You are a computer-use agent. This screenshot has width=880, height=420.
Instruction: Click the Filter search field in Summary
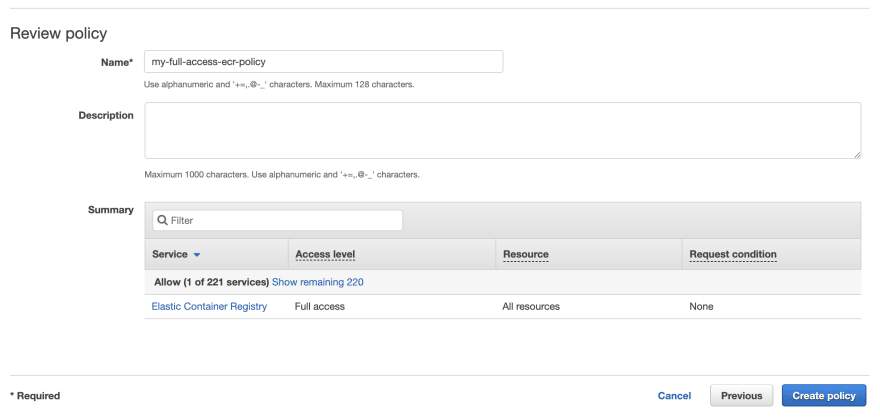[x=277, y=221]
